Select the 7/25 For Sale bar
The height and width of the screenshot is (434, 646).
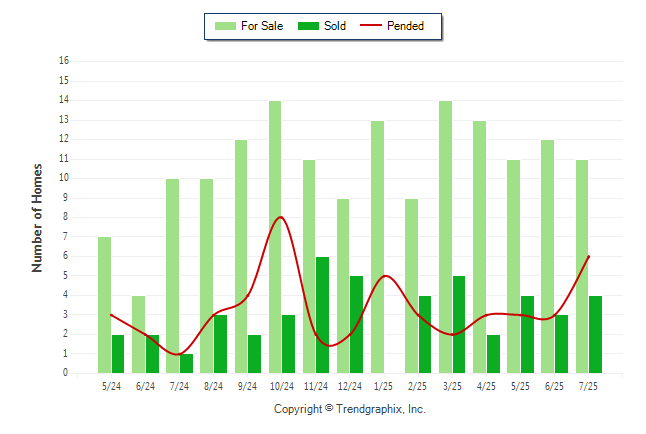[582, 266]
